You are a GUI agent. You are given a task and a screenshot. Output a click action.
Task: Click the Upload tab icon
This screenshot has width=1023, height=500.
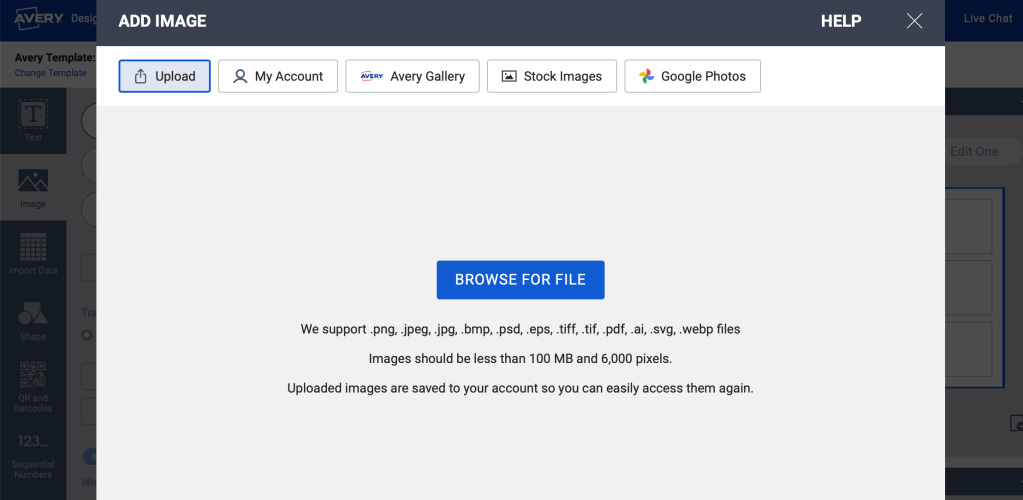point(141,76)
